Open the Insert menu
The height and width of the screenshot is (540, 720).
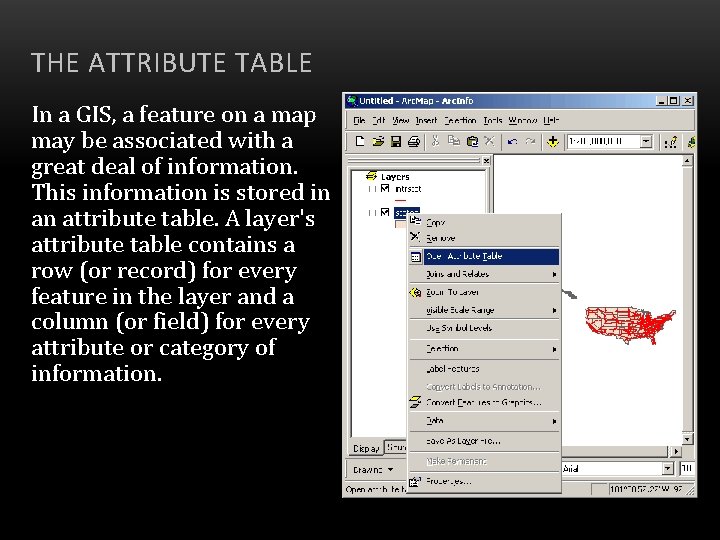[x=426, y=120]
